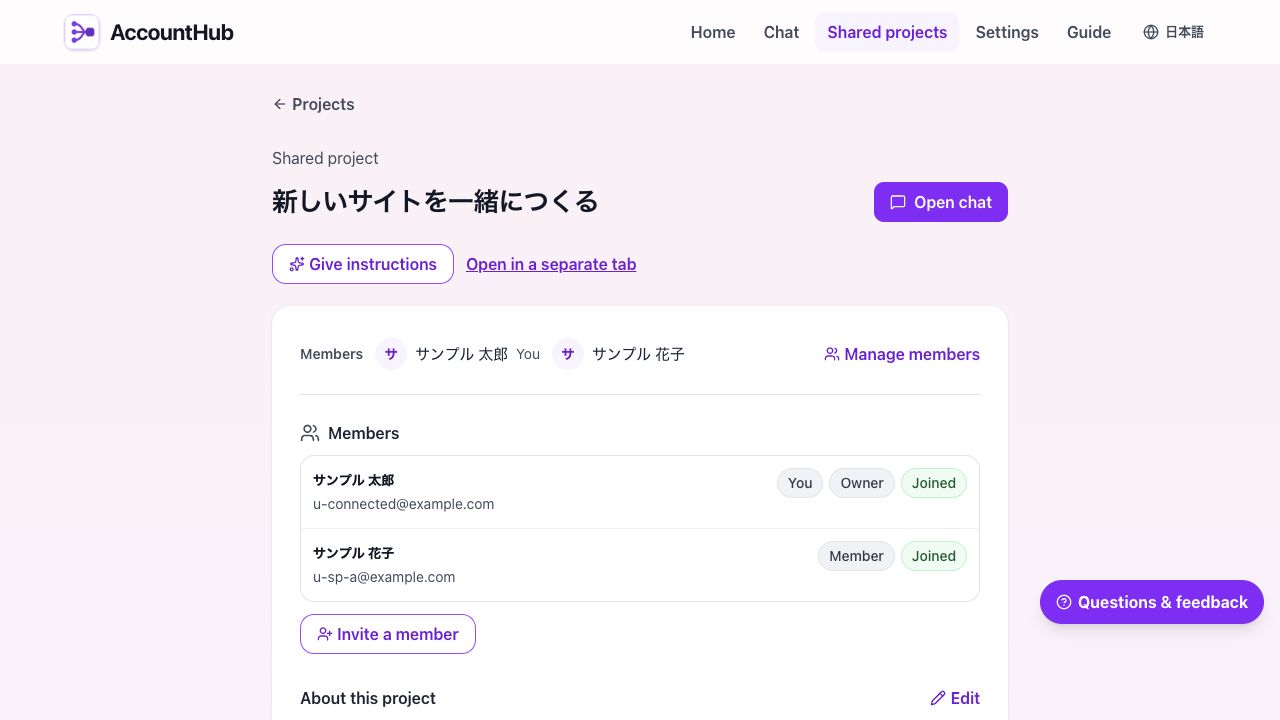
Task: Click the Joined badge in サンプル 太郎's row
Action: (x=934, y=483)
